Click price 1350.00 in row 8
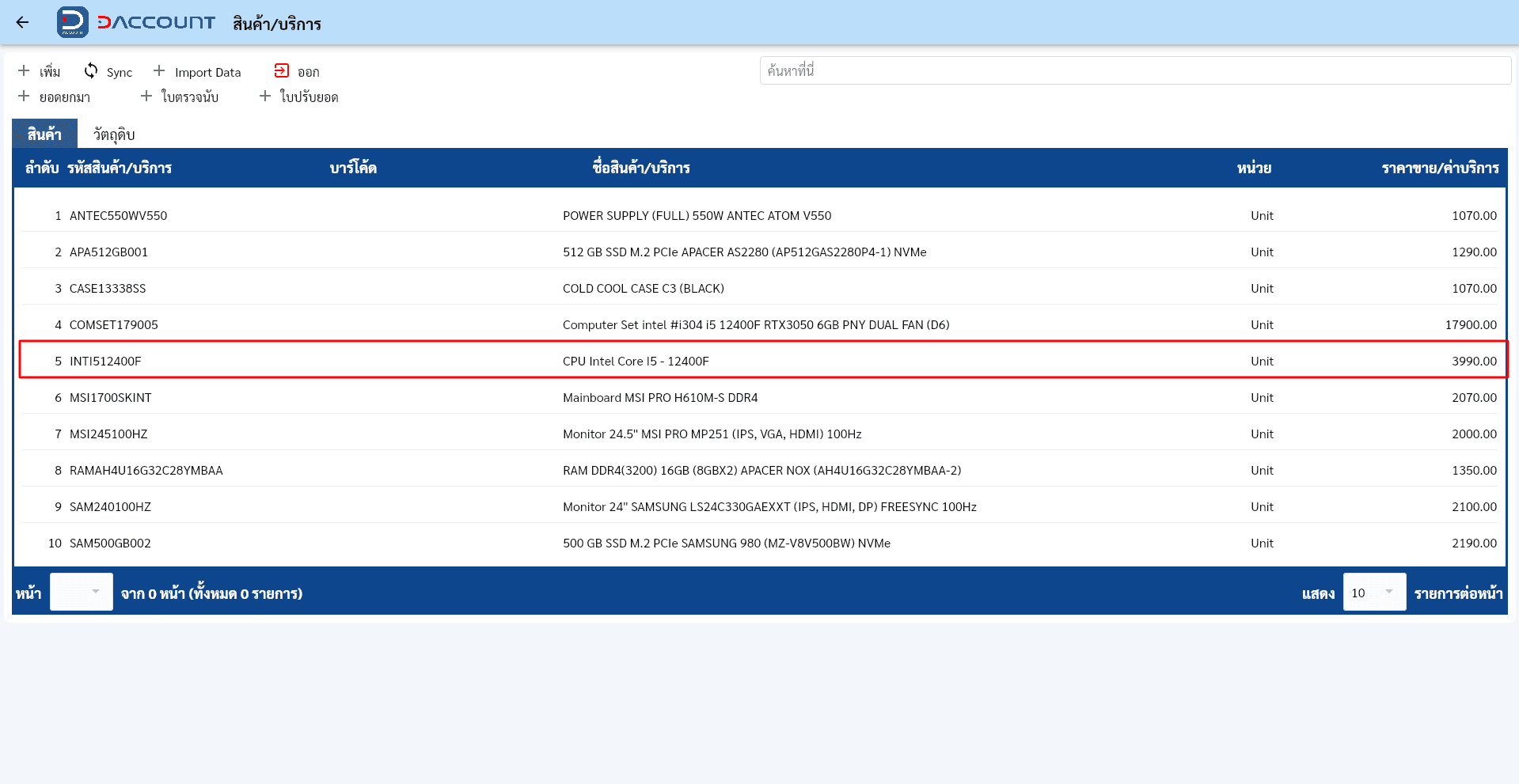 [1474, 470]
